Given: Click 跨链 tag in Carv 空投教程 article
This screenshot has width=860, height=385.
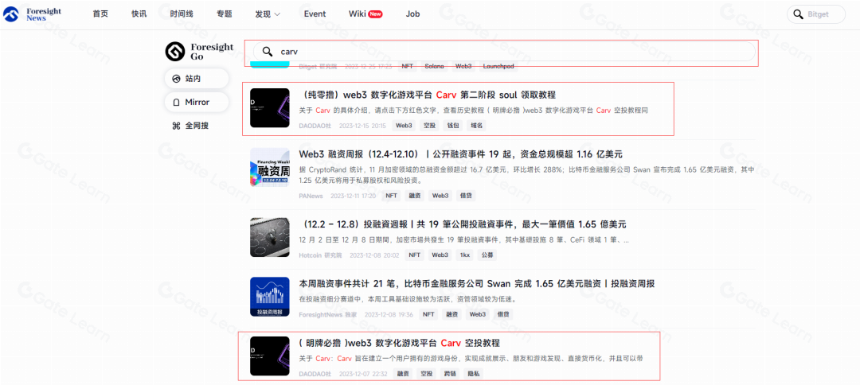Looking at the screenshot, I should pos(450,373).
